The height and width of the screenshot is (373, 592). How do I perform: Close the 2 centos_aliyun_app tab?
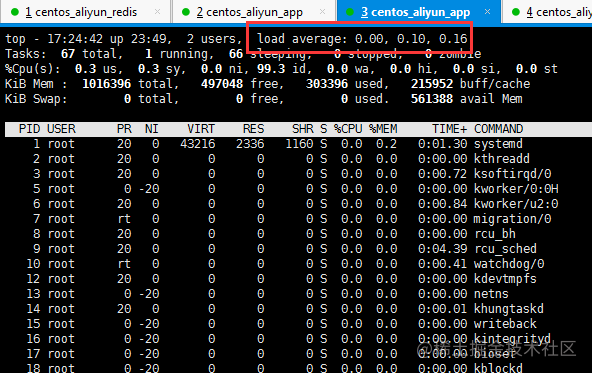(322, 12)
